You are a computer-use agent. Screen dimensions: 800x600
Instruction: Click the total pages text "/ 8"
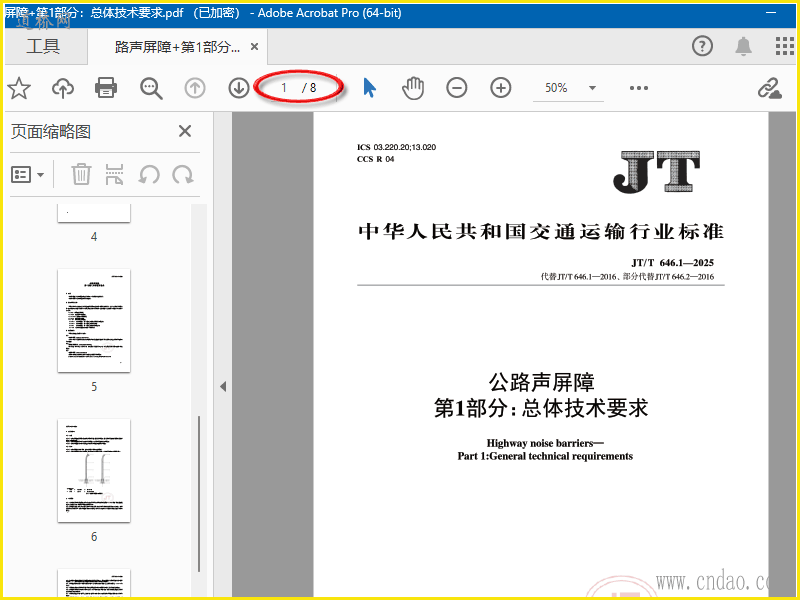click(x=309, y=88)
